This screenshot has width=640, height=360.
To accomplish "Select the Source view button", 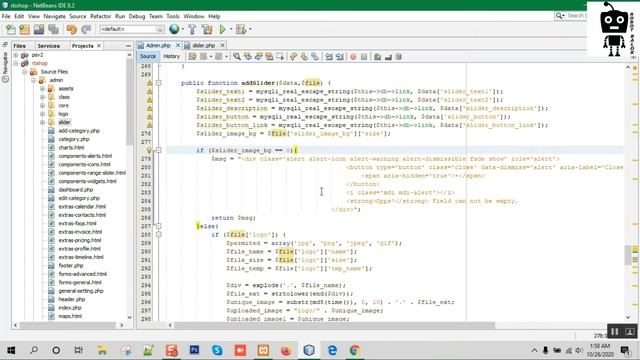I will click(148, 56).
